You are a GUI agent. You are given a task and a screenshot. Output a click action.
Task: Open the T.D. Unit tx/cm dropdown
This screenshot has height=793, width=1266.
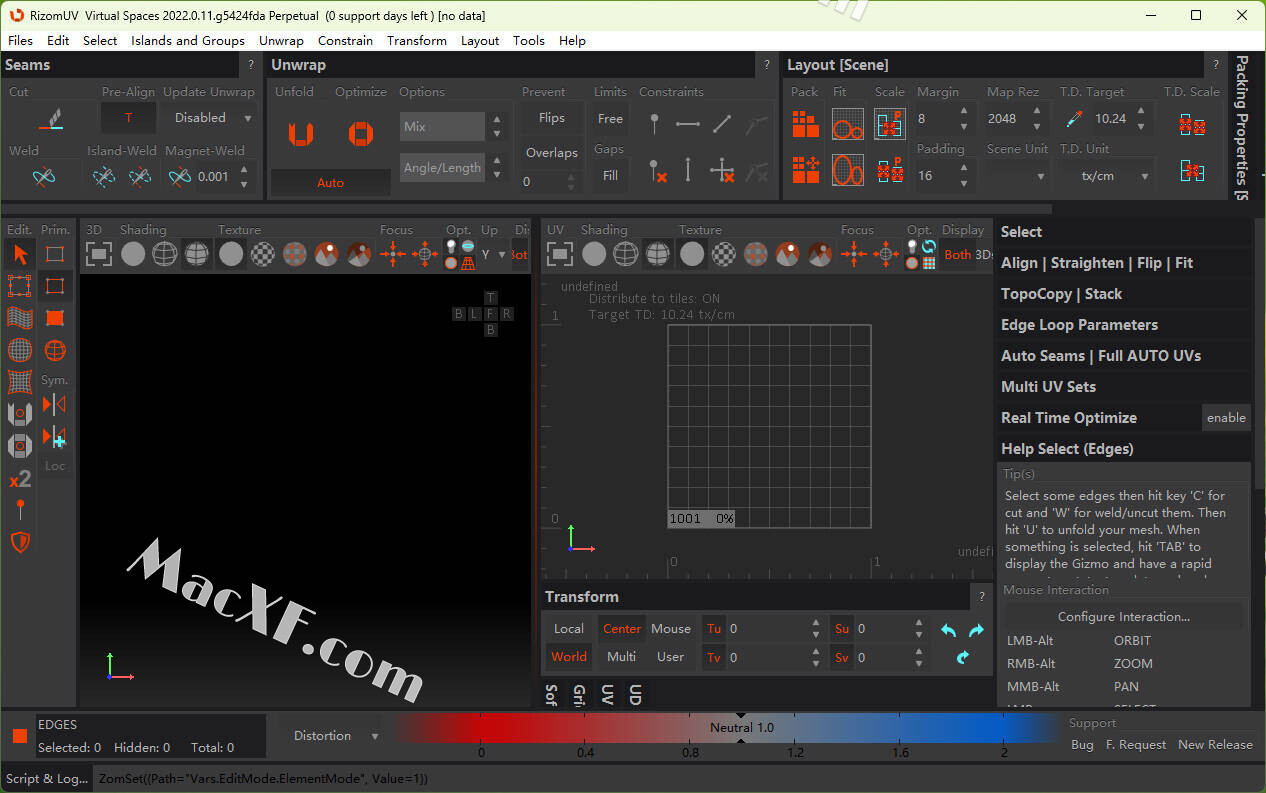pyautogui.click(x=1106, y=175)
